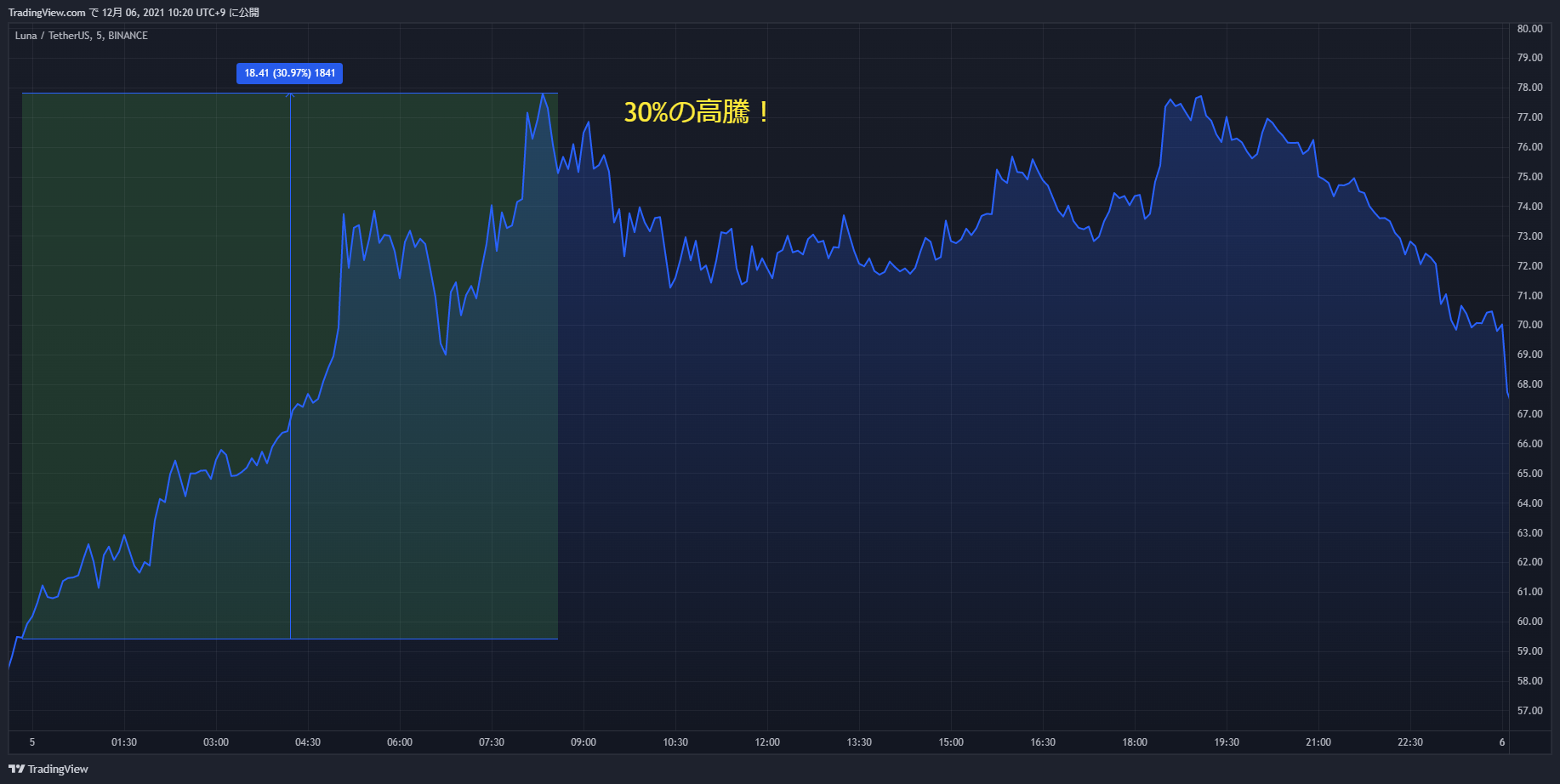Screen dimensions: 1560x784
Task: Click the 12:00 time axis label
Action: [x=767, y=742]
